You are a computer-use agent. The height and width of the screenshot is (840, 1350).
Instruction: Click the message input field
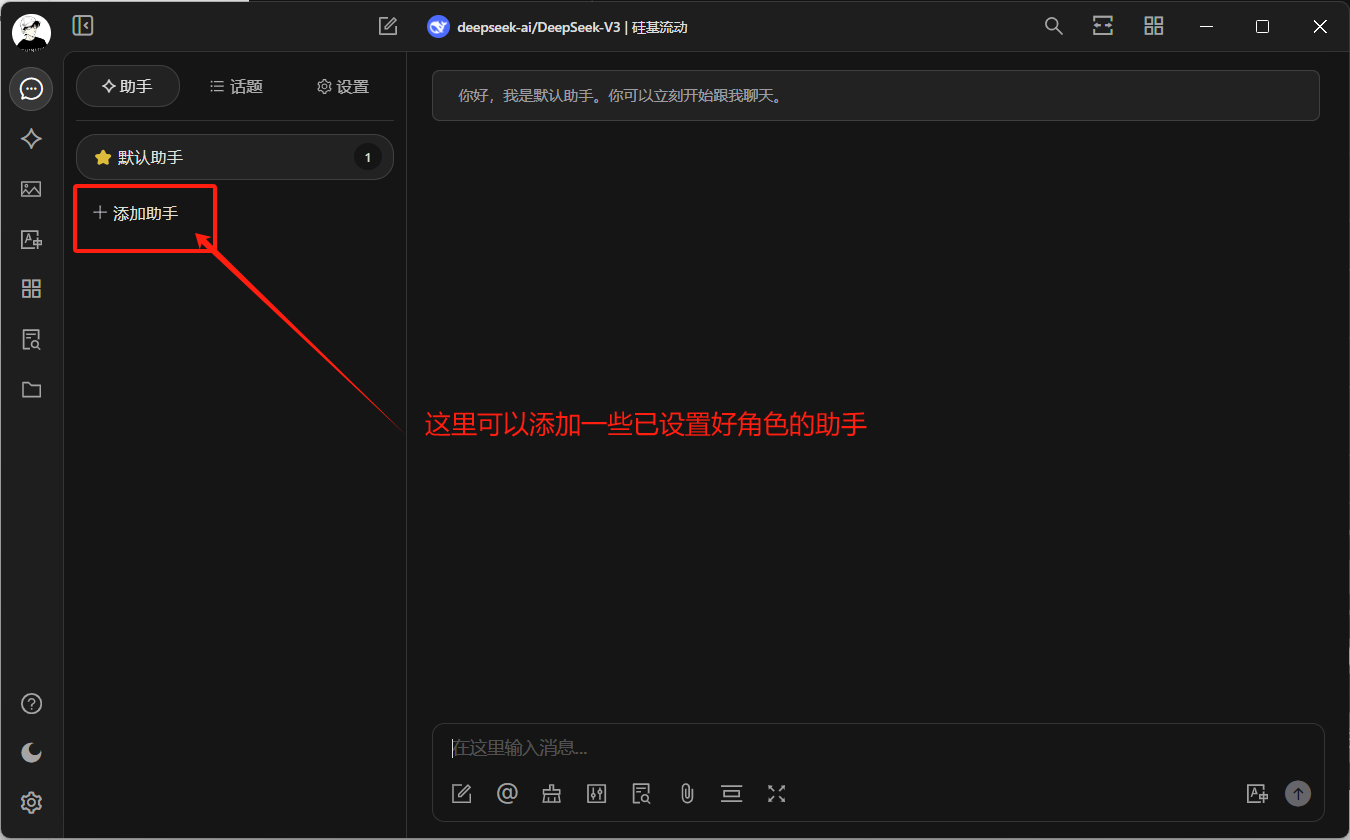[850, 748]
